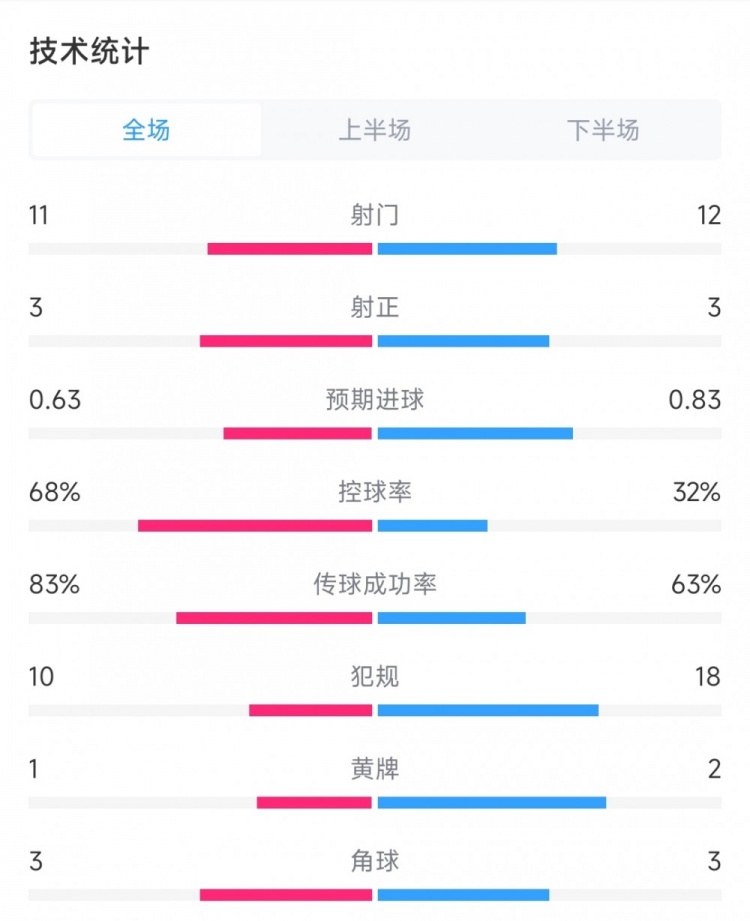Viewport: 750px width, 921px height.
Task: Select the 射正 stat label
Action: (375, 307)
